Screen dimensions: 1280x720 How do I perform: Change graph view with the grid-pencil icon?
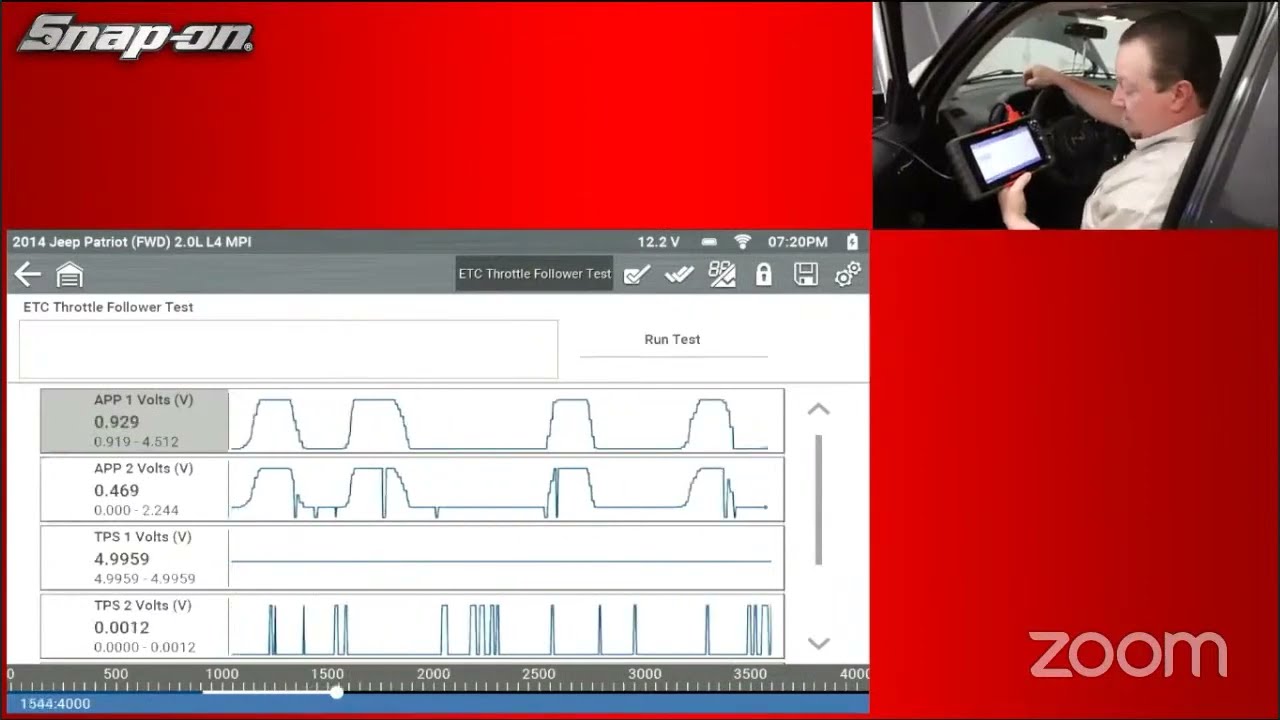pyautogui.click(x=722, y=274)
